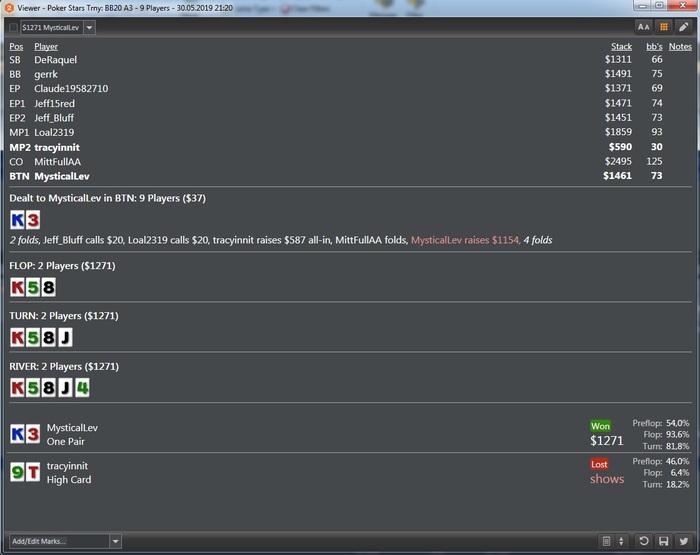Screen dimensions: 700x555
Task: Click the notepad copy icon
Action: pos(606,541)
